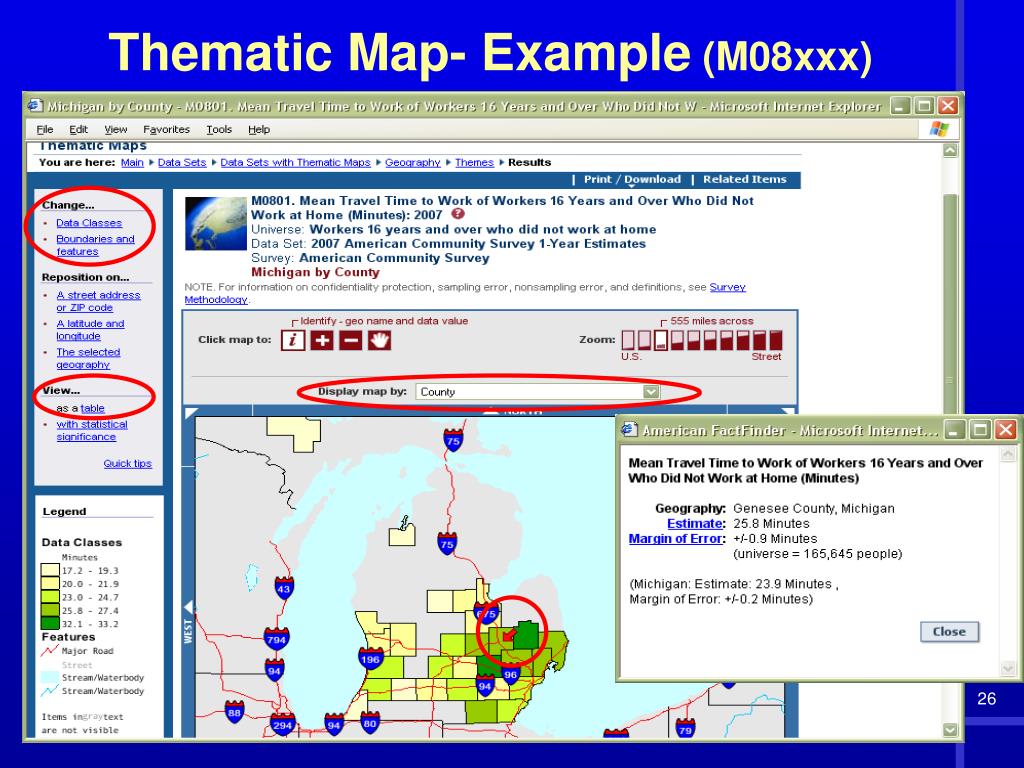Open Data Sets with Thematic Maps link
The image size is (1024, 768).
tap(295, 163)
